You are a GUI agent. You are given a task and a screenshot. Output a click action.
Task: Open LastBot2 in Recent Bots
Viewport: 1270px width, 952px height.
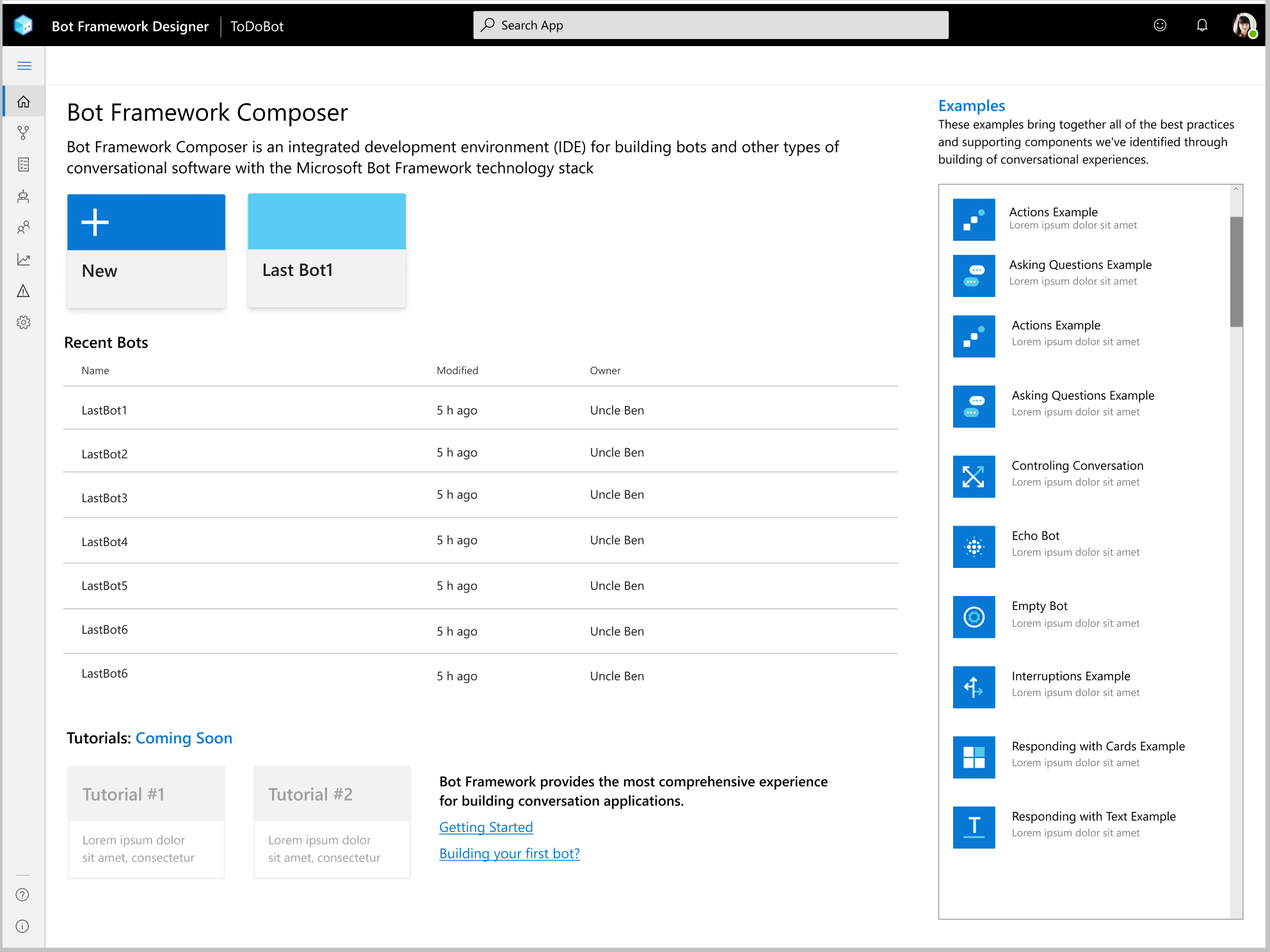tap(104, 454)
